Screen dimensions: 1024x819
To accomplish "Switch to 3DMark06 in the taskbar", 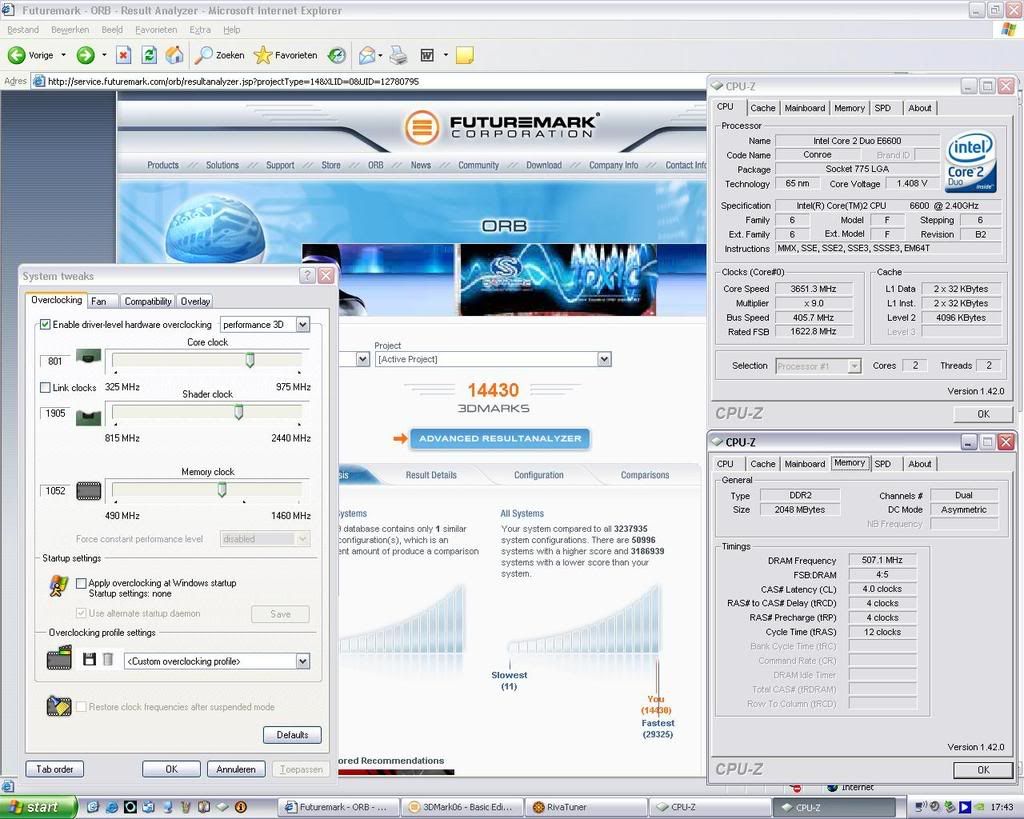I will (462, 807).
